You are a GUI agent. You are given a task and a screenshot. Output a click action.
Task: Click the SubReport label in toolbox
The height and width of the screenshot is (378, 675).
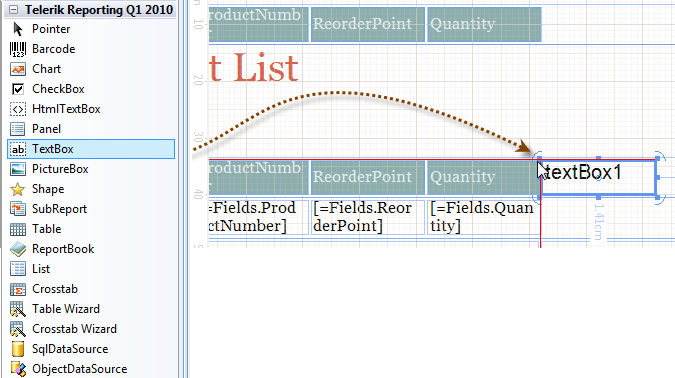pos(59,209)
